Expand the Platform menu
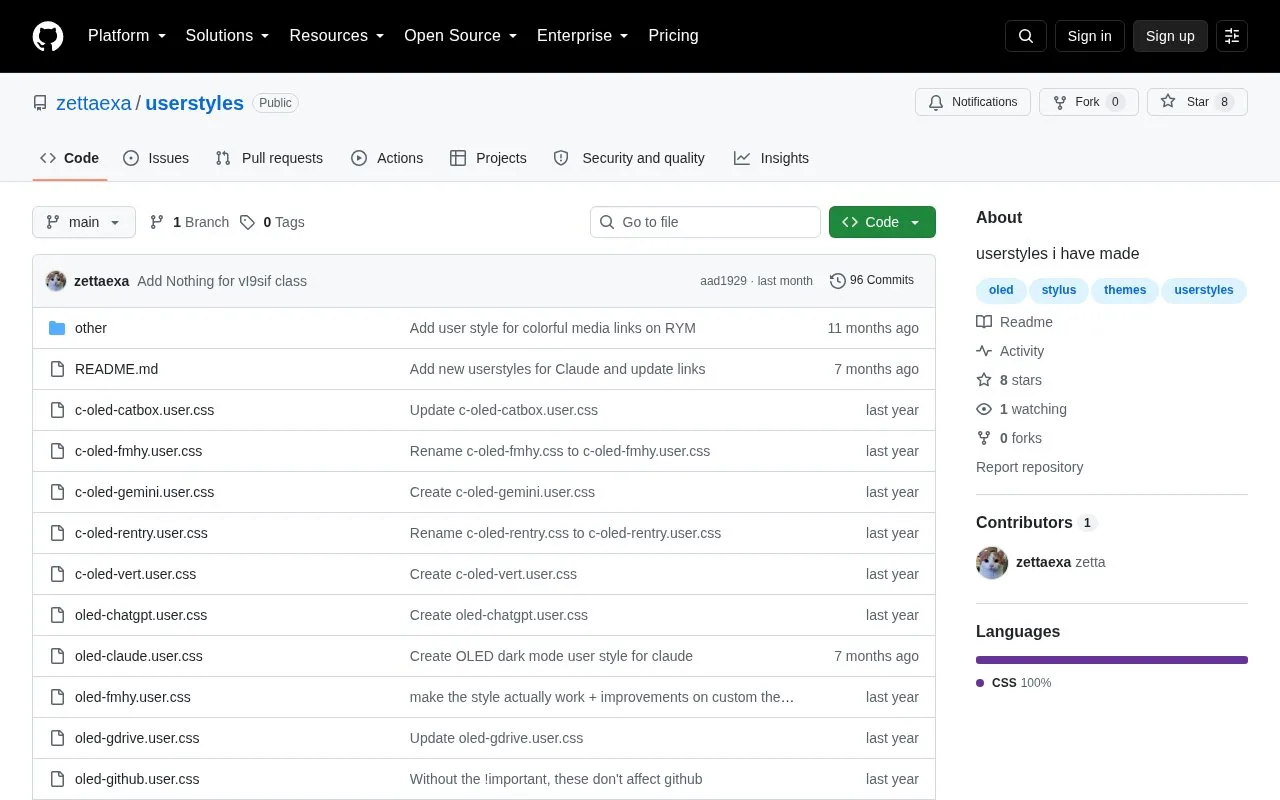Viewport: 1280px width, 800px height. (127, 36)
